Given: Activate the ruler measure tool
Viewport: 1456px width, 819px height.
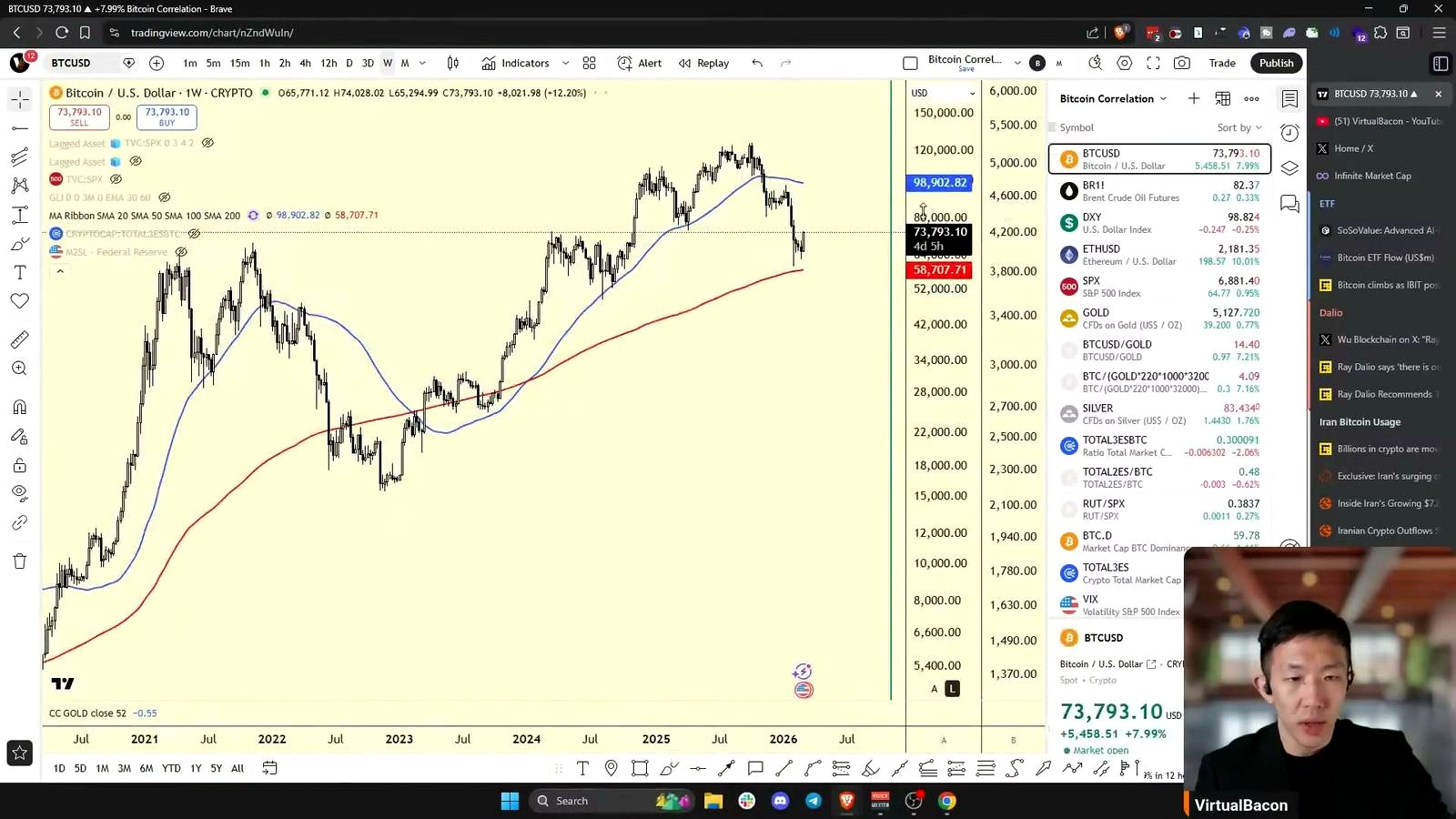Looking at the screenshot, I should pos(20,339).
